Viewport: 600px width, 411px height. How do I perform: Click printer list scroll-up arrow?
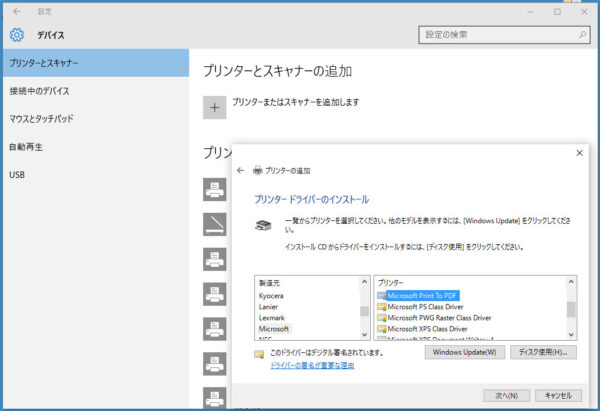pyautogui.click(x=571, y=282)
